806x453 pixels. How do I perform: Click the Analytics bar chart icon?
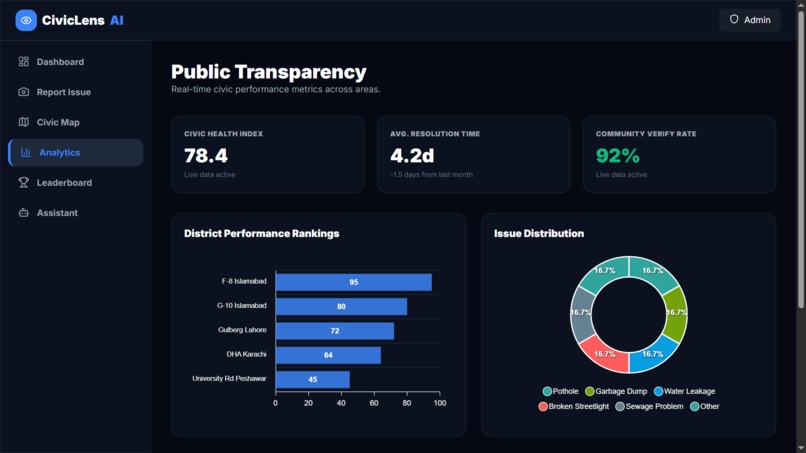click(26, 152)
